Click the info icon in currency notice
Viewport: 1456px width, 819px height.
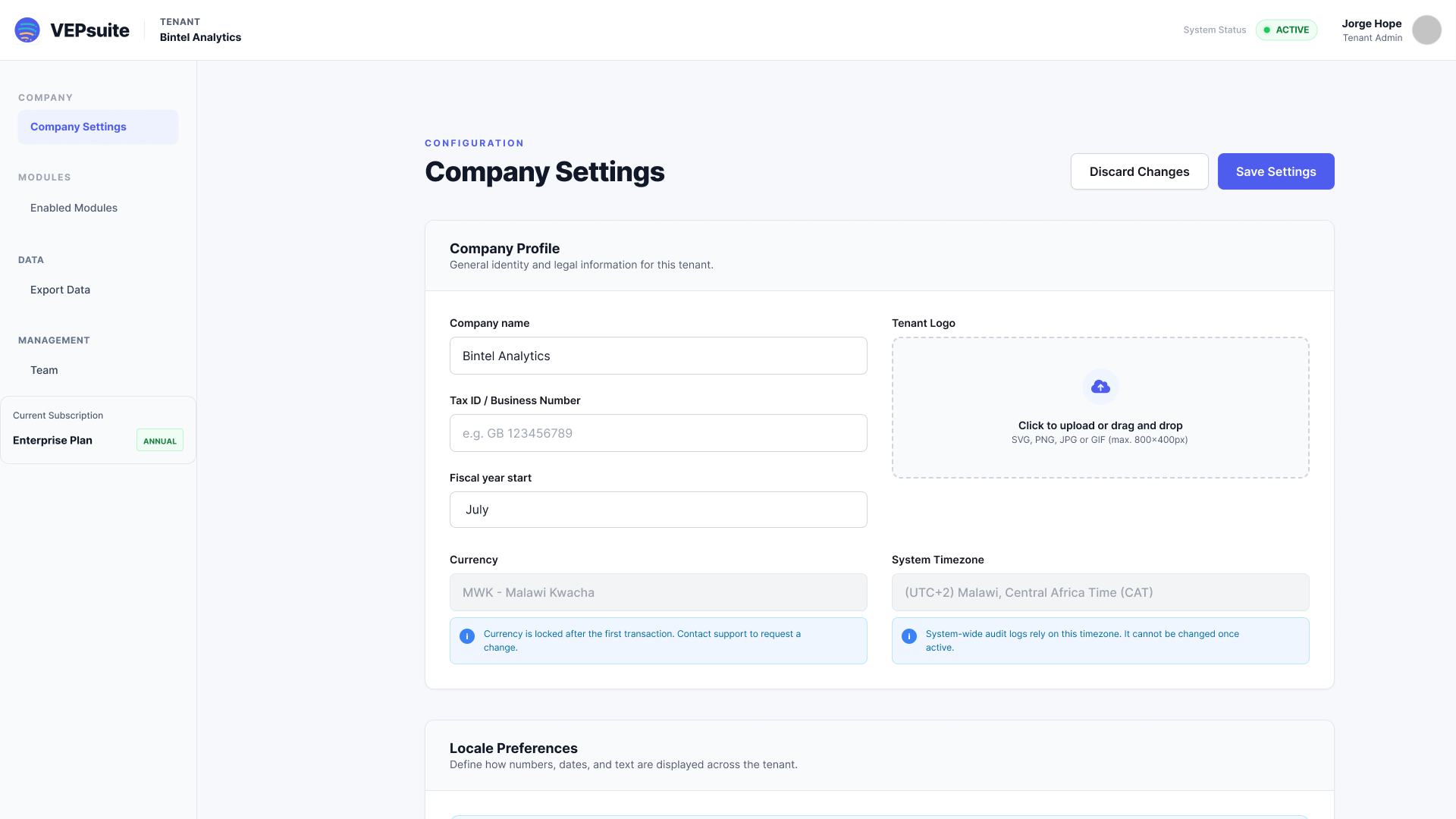point(467,636)
